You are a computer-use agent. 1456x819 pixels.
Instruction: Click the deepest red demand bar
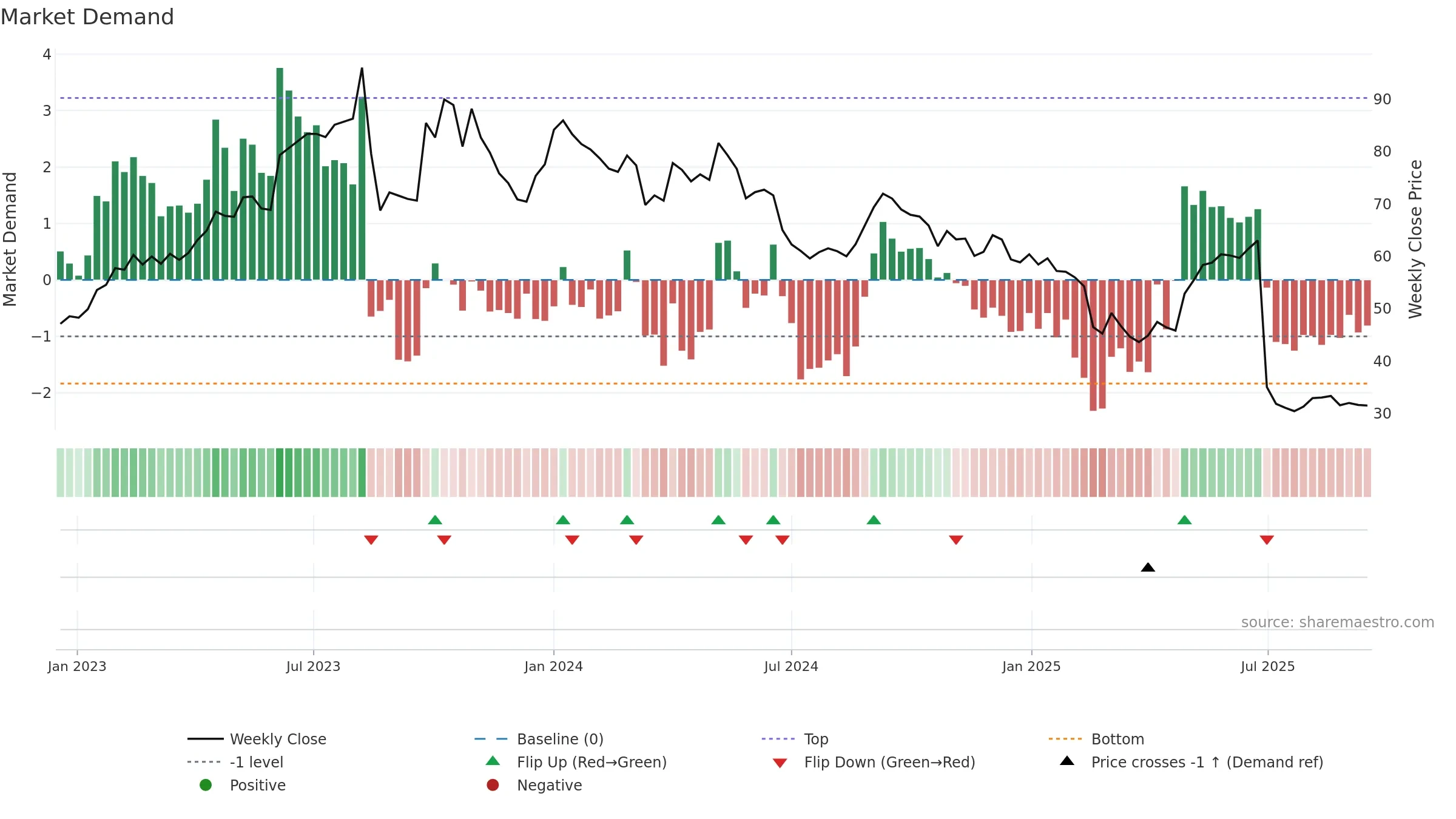[1093, 345]
